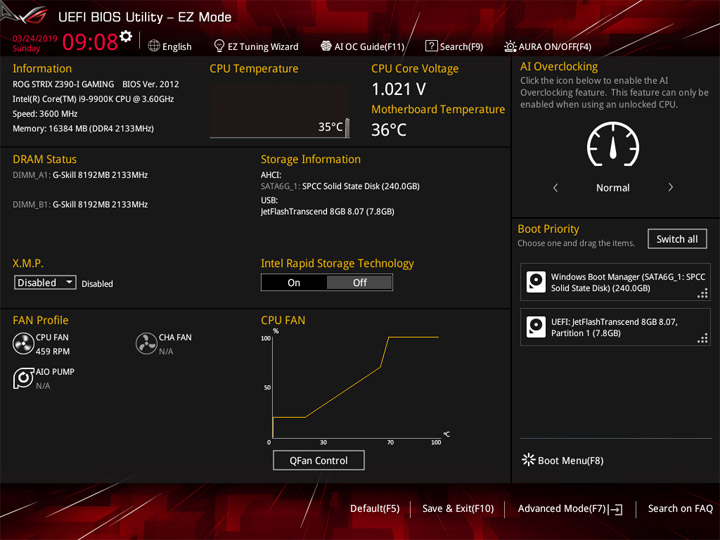Viewport: 720px width, 540px height.
Task: Open the settings gear next to the clock
Action: point(126,36)
